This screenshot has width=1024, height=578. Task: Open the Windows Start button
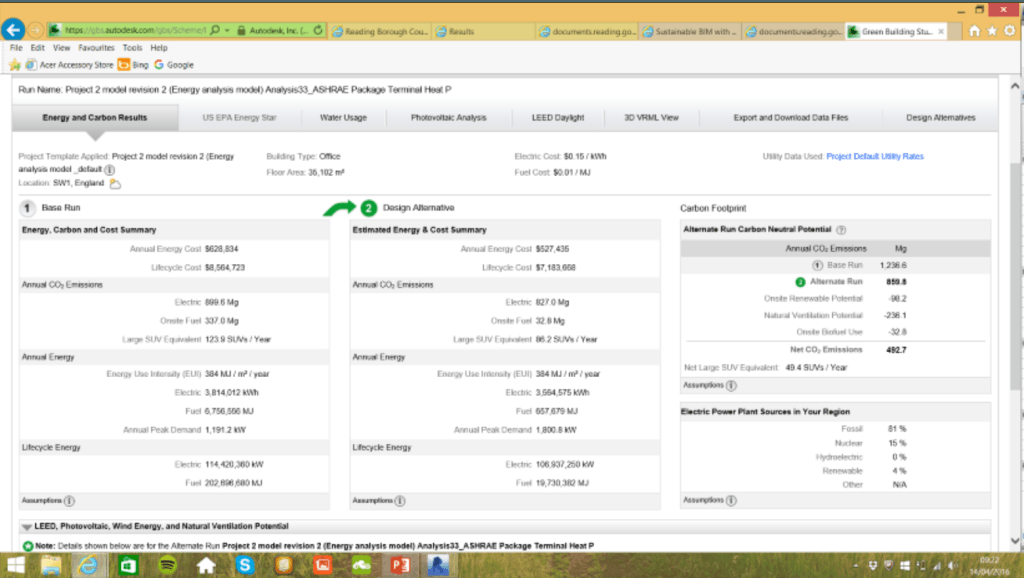(x=15, y=565)
